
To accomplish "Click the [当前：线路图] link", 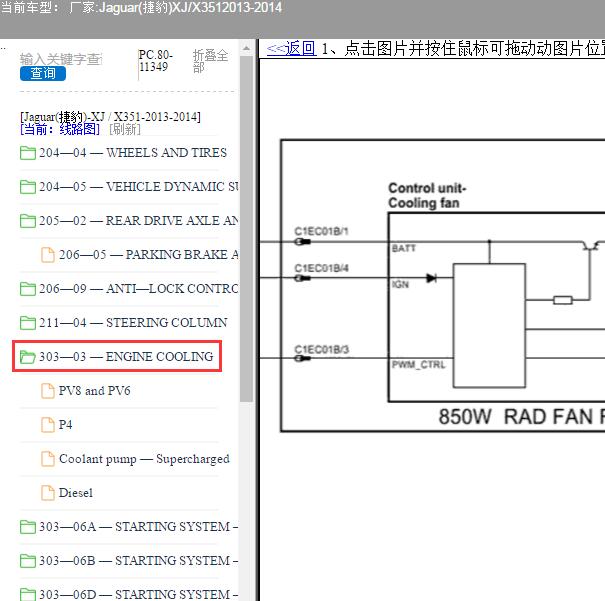I will pyautogui.click(x=60, y=129).
